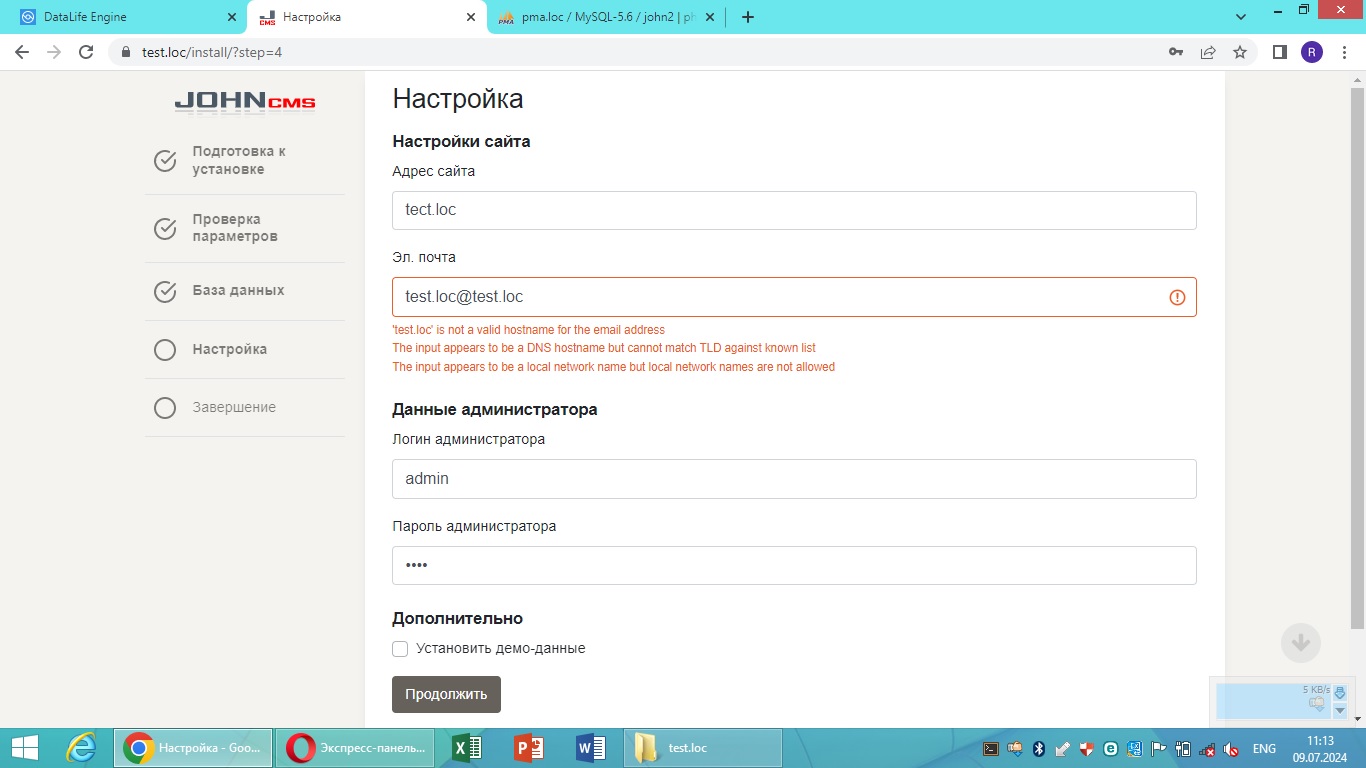Click the reload page icon

[x=86, y=52]
